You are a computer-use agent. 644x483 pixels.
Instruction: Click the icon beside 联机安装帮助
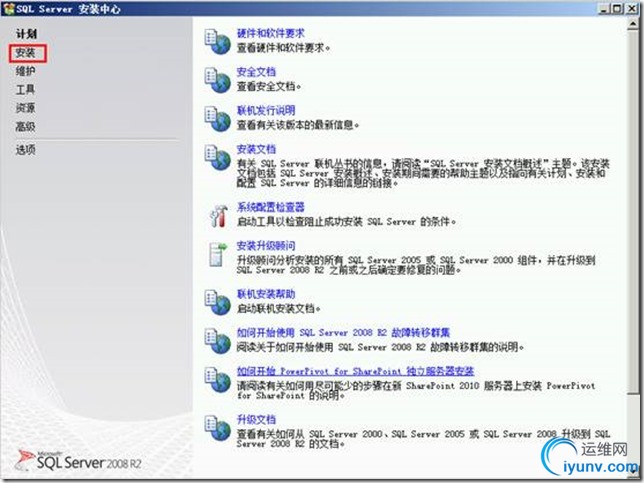click(218, 302)
